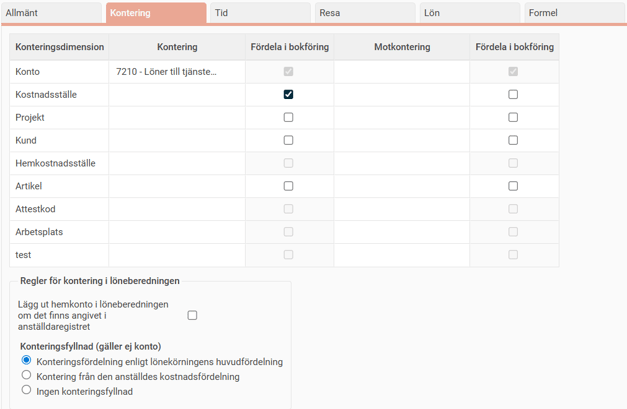
Task: Go to the Resa tab
Action: pos(363,13)
